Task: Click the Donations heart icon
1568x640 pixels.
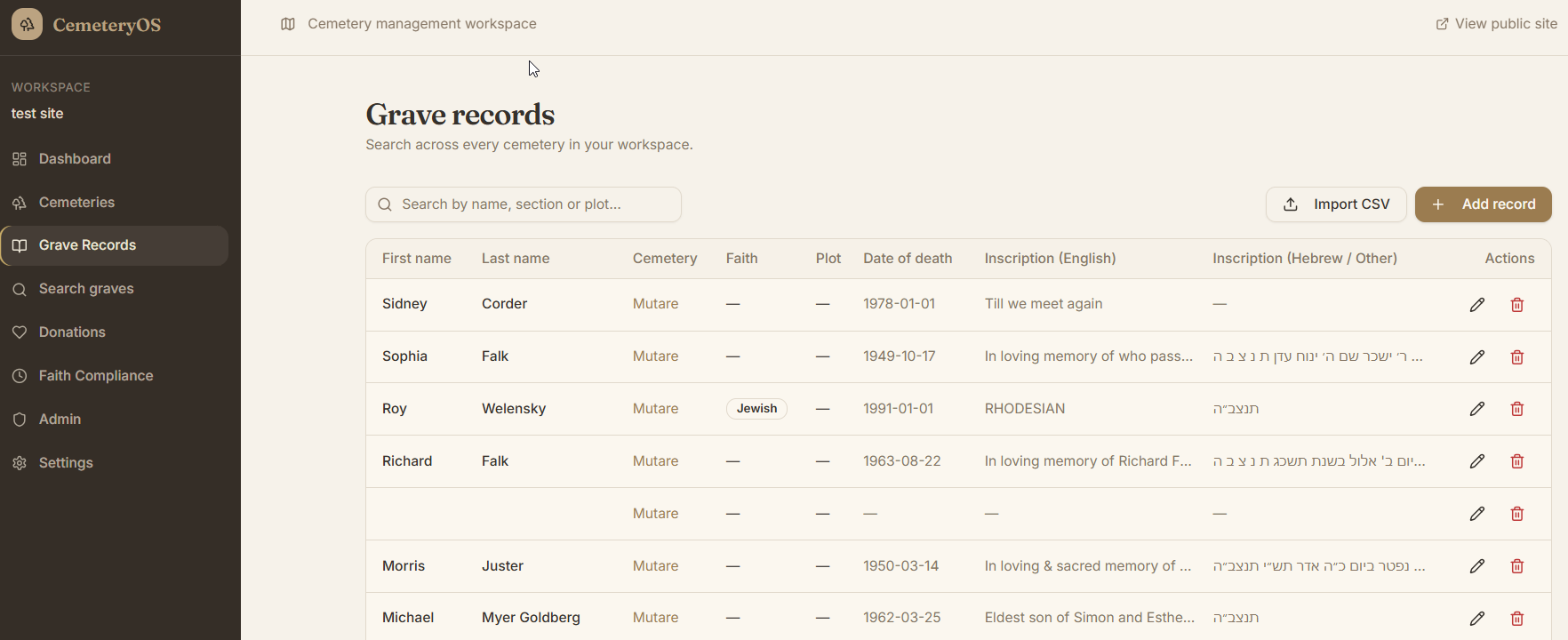Action: pyautogui.click(x=20, y=332)
